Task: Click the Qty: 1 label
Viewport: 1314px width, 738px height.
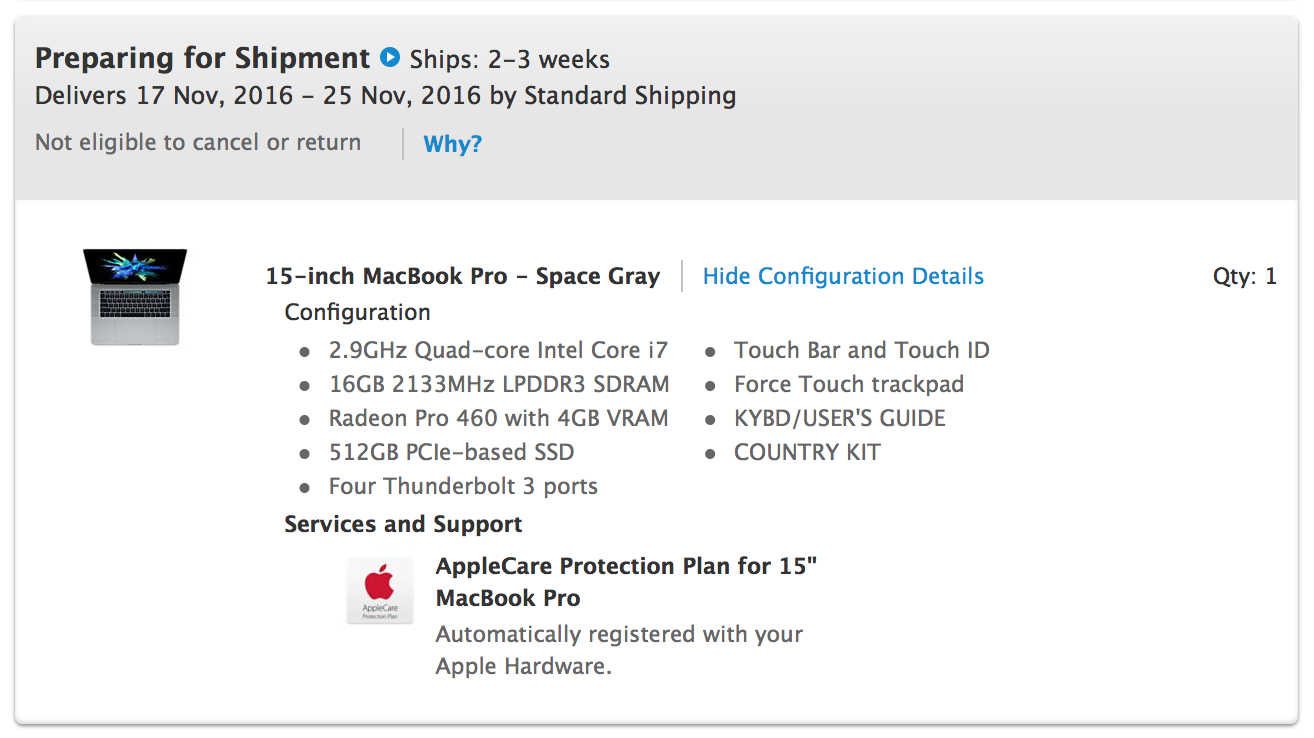Action: 1244,277
